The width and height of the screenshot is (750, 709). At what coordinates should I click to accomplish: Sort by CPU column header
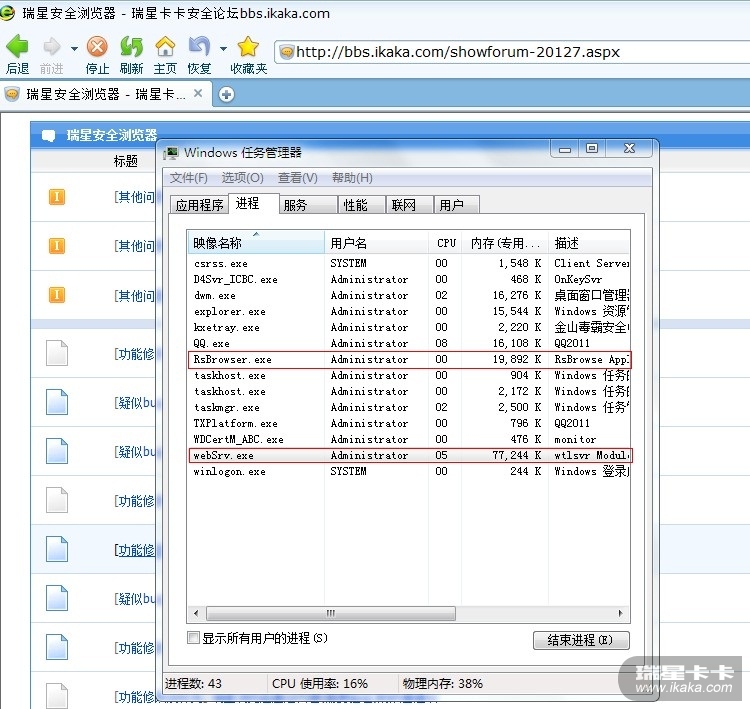[x=445, y=243]
